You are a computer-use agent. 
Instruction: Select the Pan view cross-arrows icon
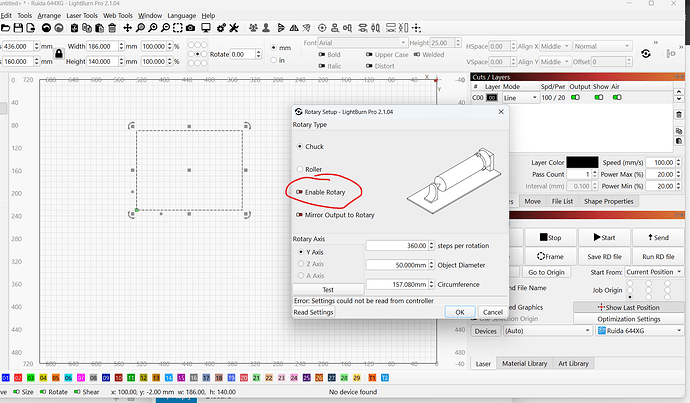(x=127, y=28)
